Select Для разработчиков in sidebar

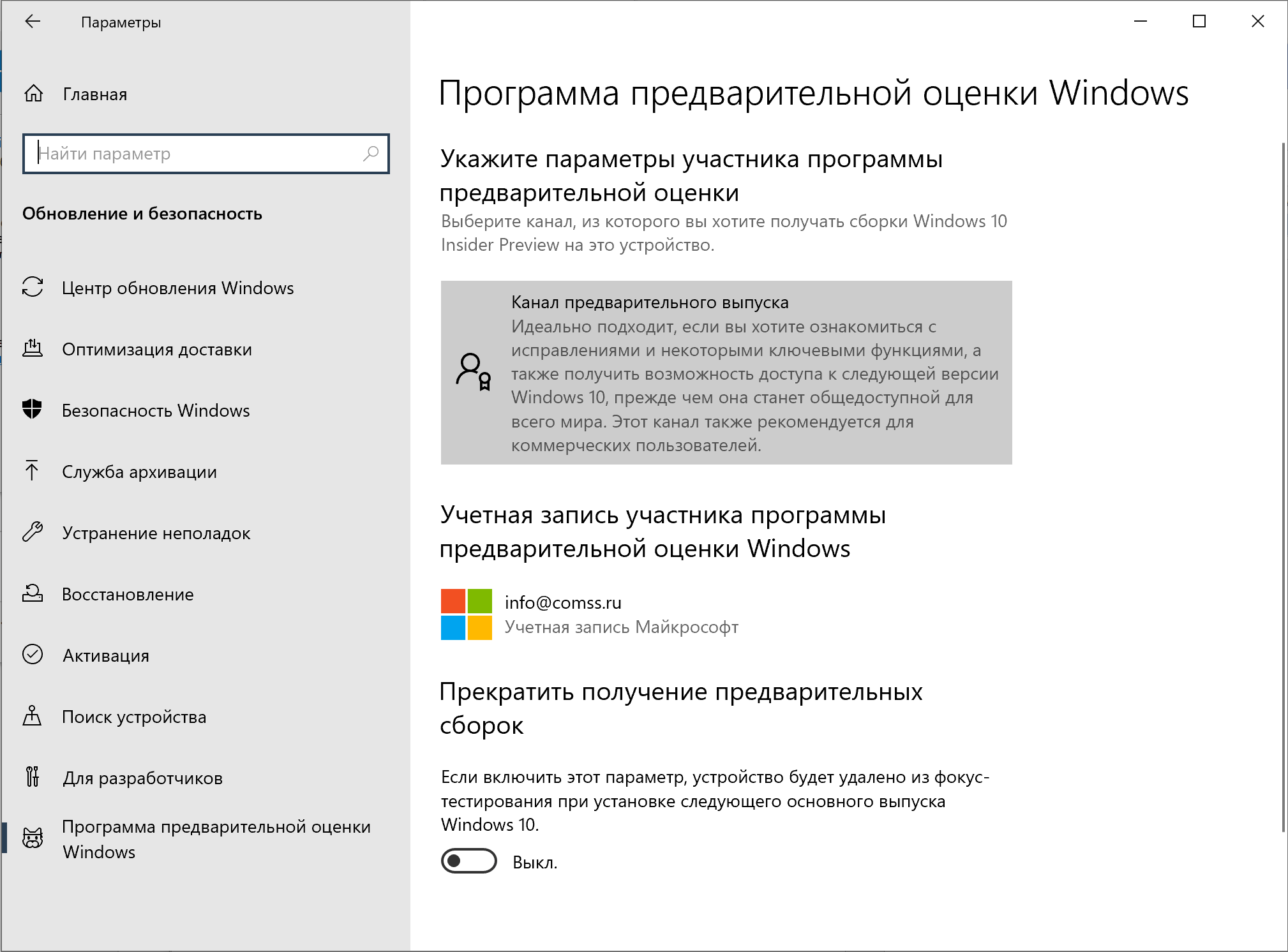[x=142, y=778]
